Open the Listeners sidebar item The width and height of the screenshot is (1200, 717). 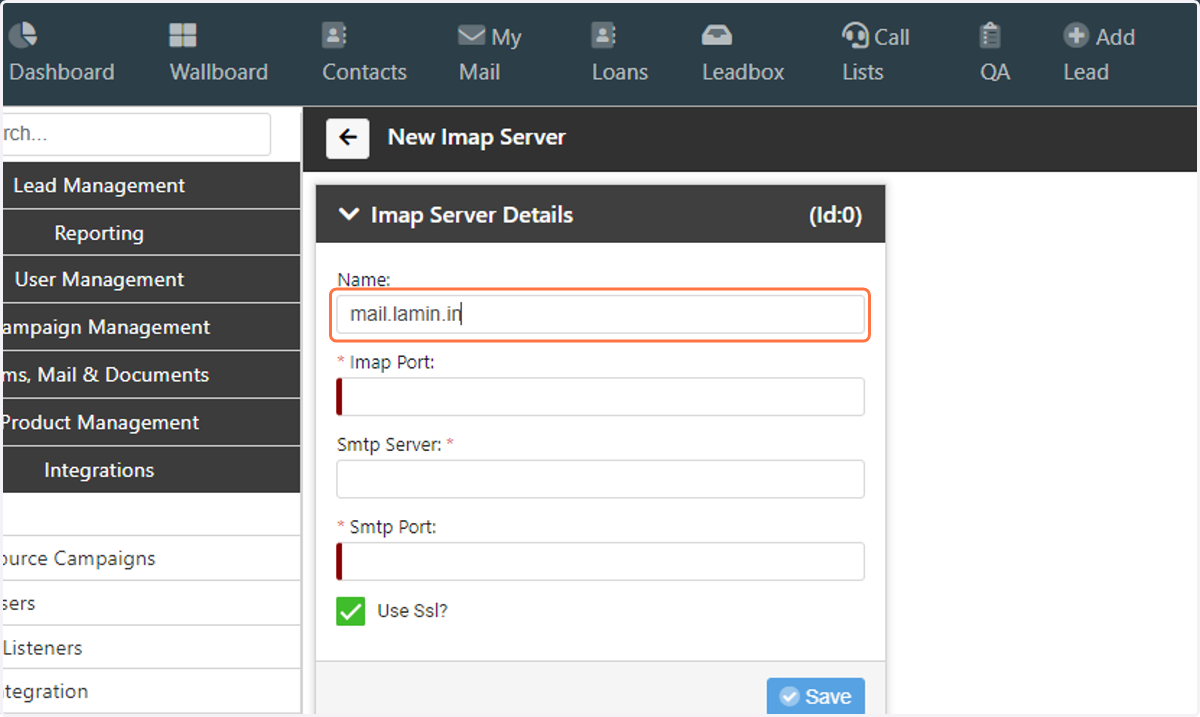coord(150,648)
